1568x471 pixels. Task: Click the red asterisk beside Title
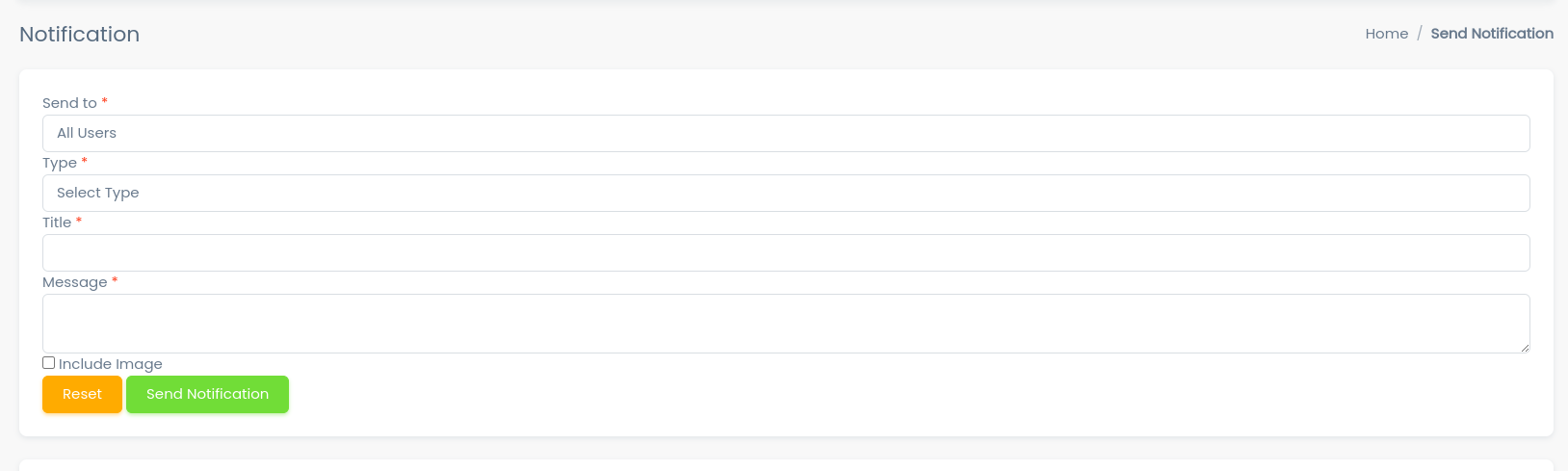tap(79, 221)
